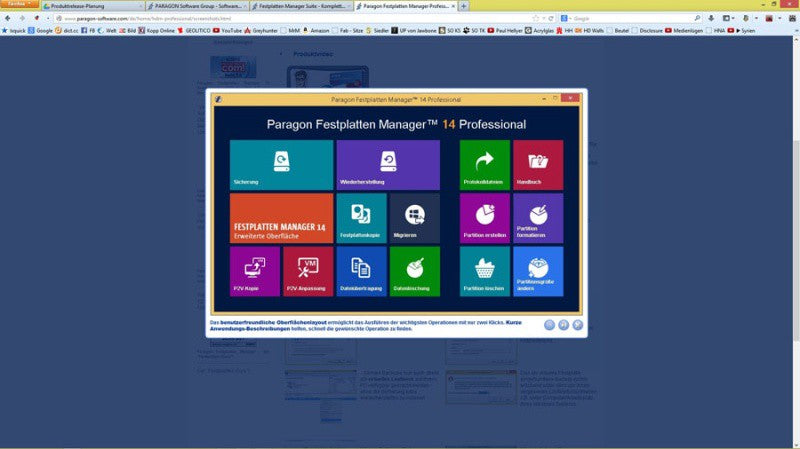Click the Partition erstellen tile
Image resolution: width=800 pixels, height=449 pixels.
click(484, 218)
